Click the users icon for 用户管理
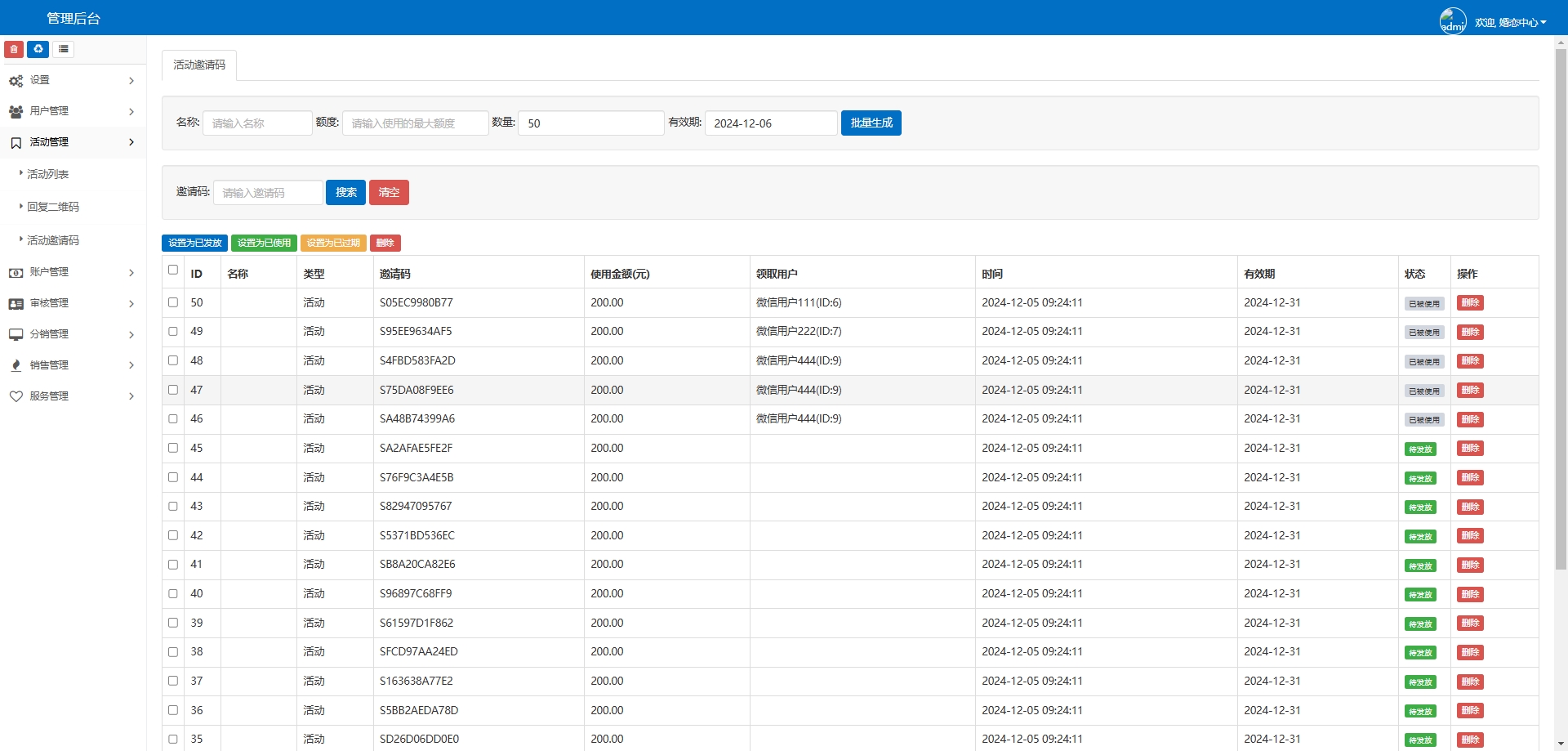Image resolution: width=1568 pixels, height=751 pixels. pos(16,111)
